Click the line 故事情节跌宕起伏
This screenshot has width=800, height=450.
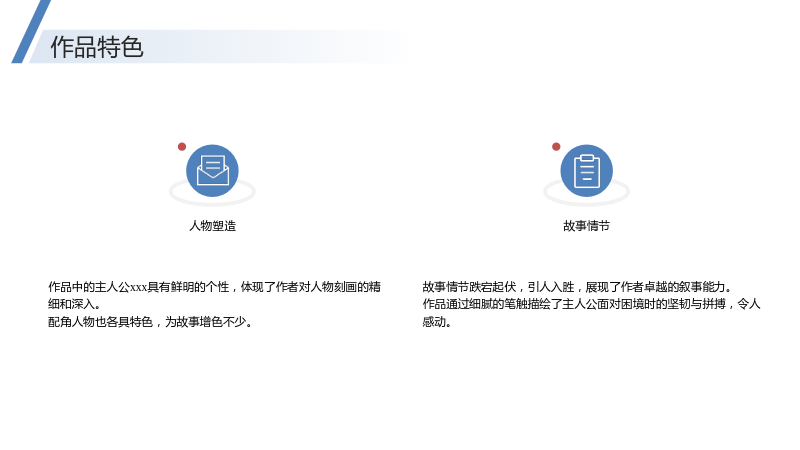(x=577, y=287)
